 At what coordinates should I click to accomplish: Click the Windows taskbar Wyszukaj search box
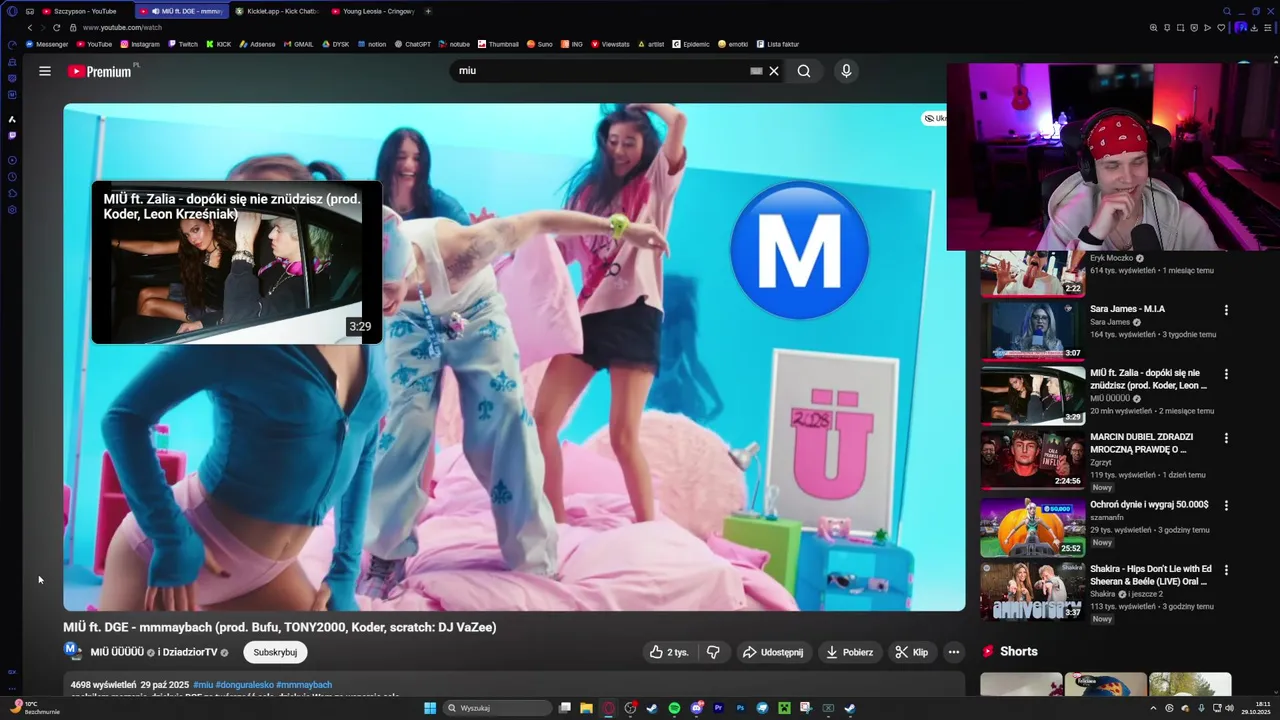point(498,708)
